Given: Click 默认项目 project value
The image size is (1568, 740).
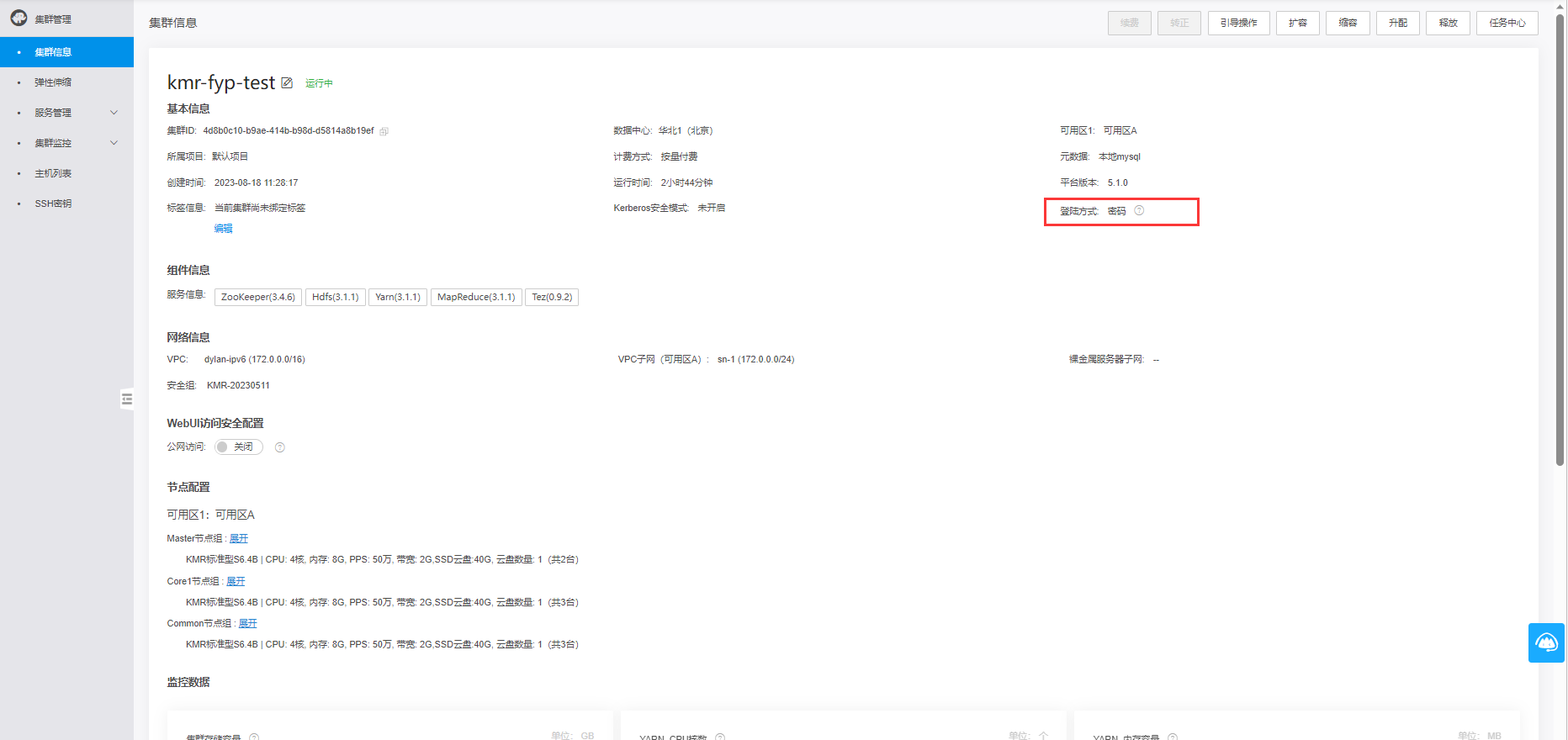Looking at the screenshot, I should pyautogui.click(x=230, y=156).
